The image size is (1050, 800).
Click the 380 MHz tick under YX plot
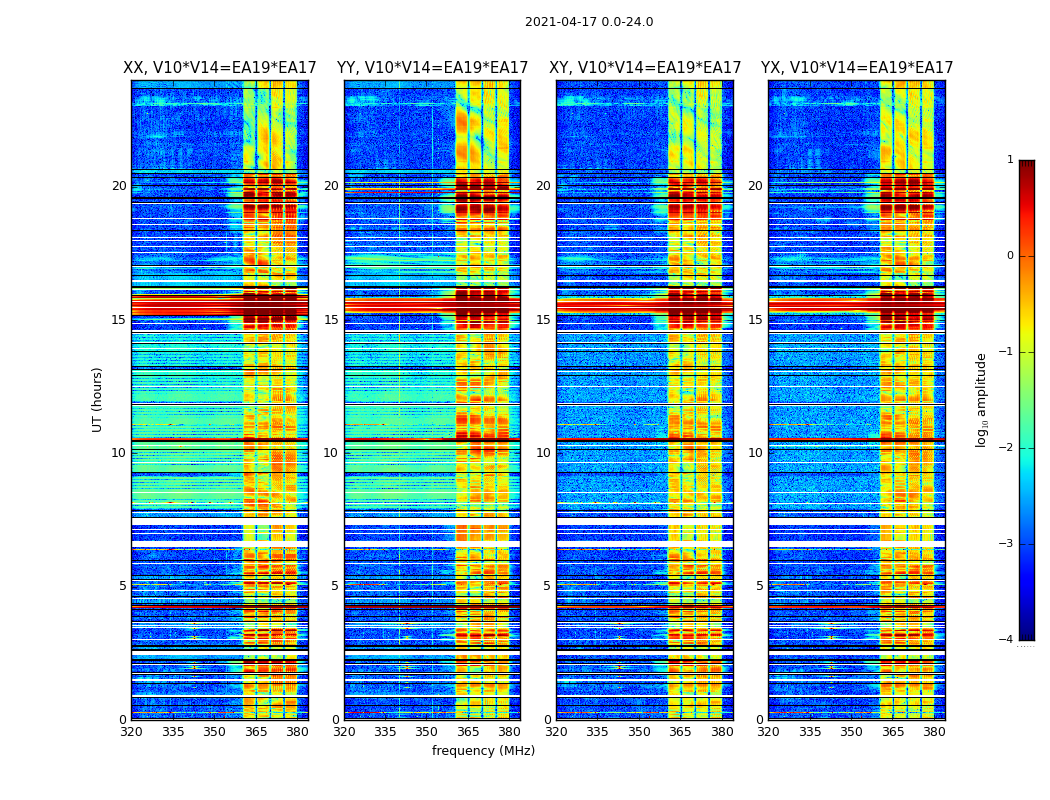pyautogui.click(x=934, y=732)
